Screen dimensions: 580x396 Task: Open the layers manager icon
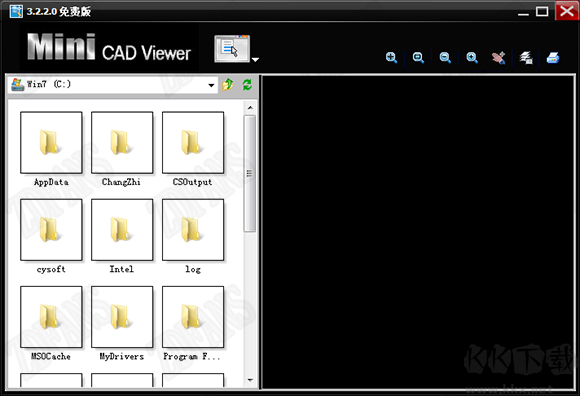(526, 58)
